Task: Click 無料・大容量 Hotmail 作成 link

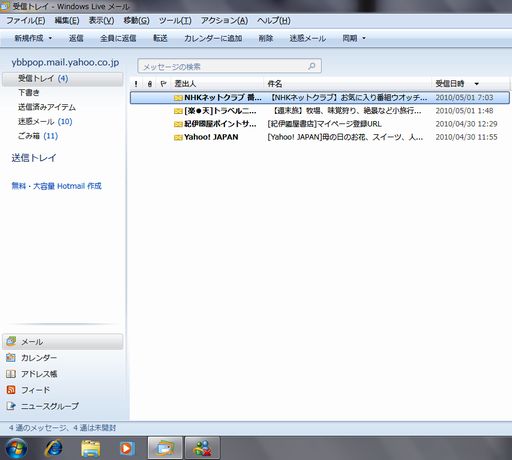Action: 56,186
